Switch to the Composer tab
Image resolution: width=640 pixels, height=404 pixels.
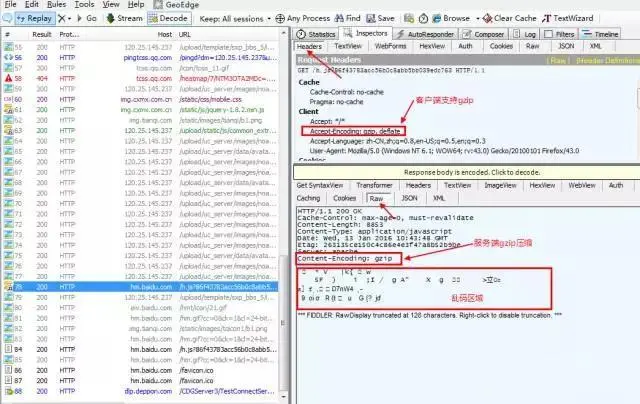pyautogui.click(x=484, y=34)
